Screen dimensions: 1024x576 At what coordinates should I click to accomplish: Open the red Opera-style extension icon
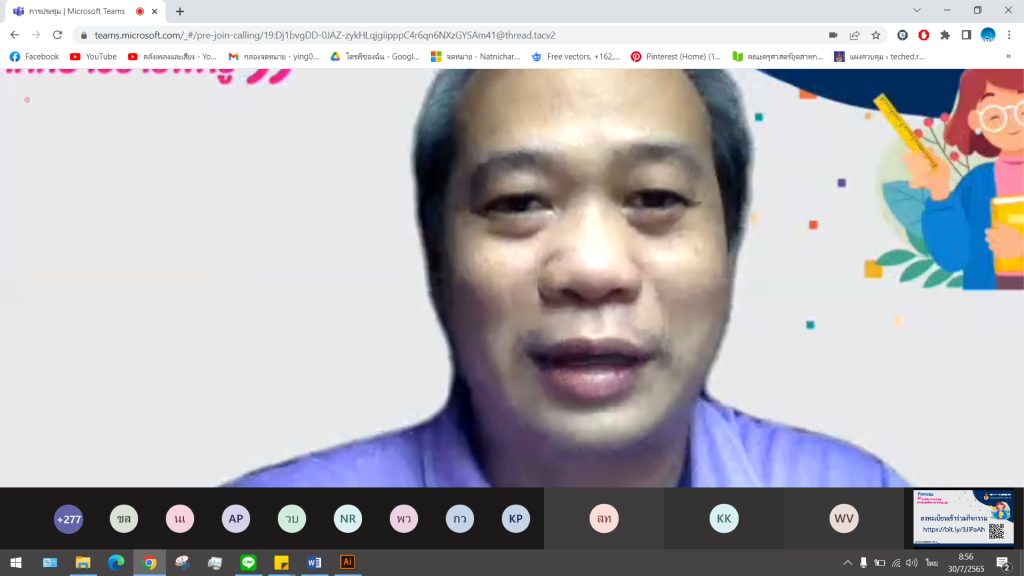point(923,35)
